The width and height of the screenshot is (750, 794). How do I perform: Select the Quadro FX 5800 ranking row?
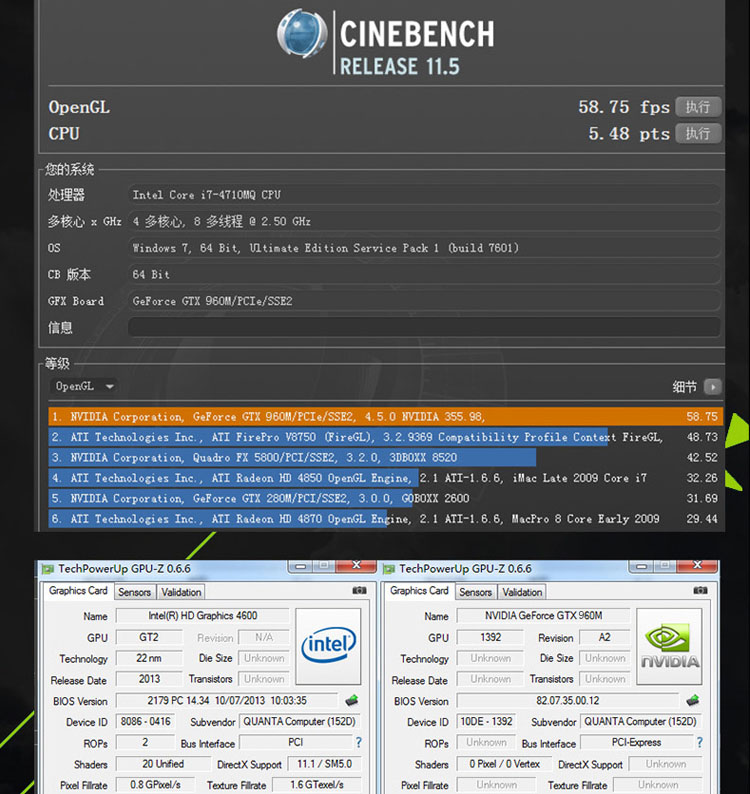click(x=385, y=457)
